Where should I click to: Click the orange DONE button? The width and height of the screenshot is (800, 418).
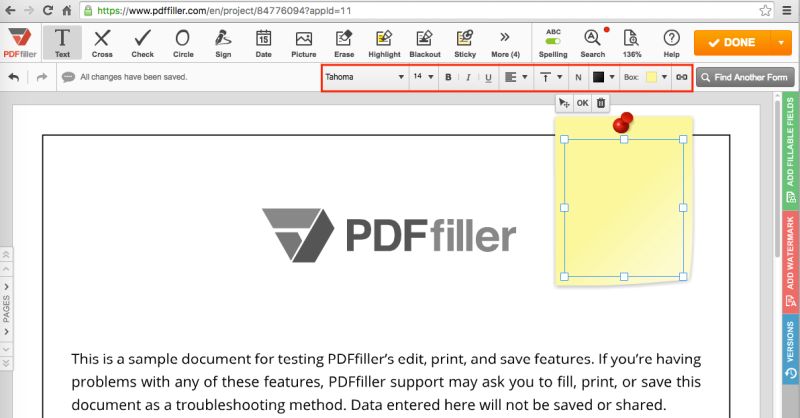[x=733, y=42]
